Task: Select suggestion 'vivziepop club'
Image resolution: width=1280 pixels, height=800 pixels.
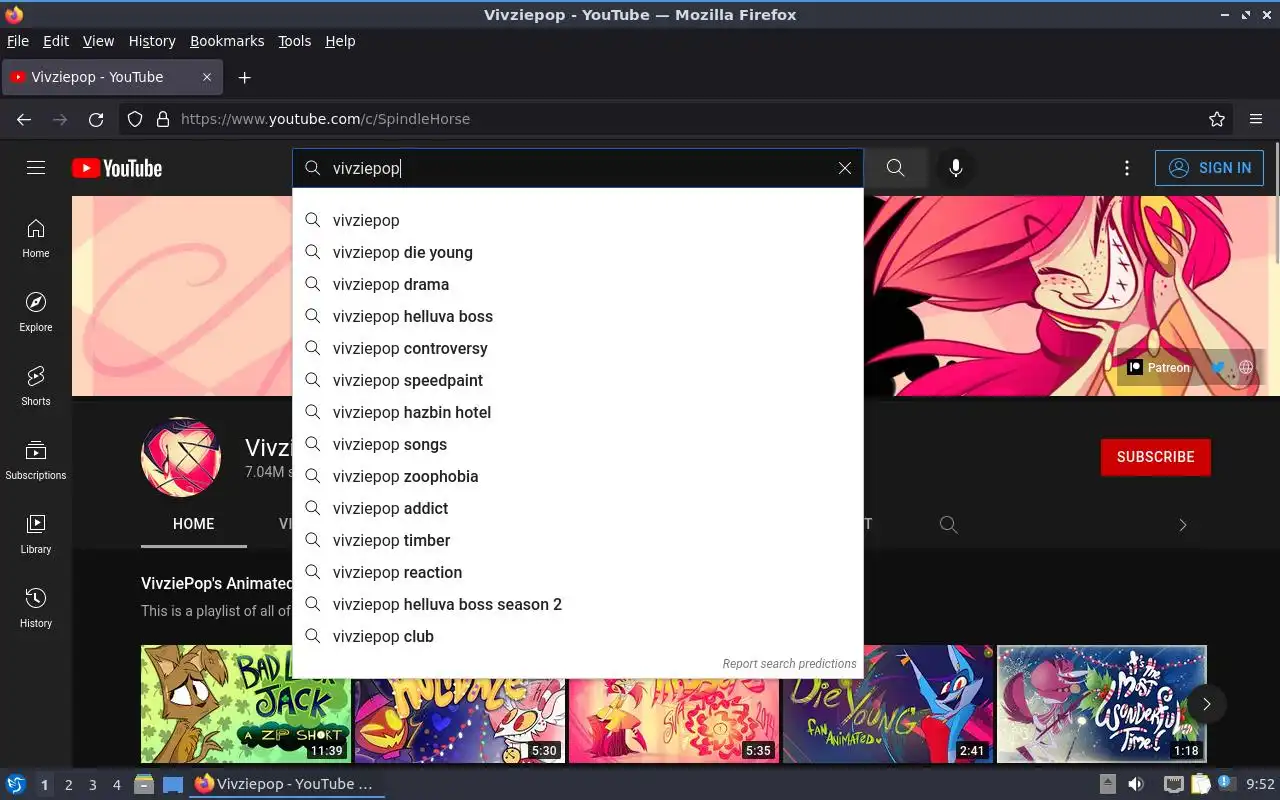Action: [x=578, y=636]
